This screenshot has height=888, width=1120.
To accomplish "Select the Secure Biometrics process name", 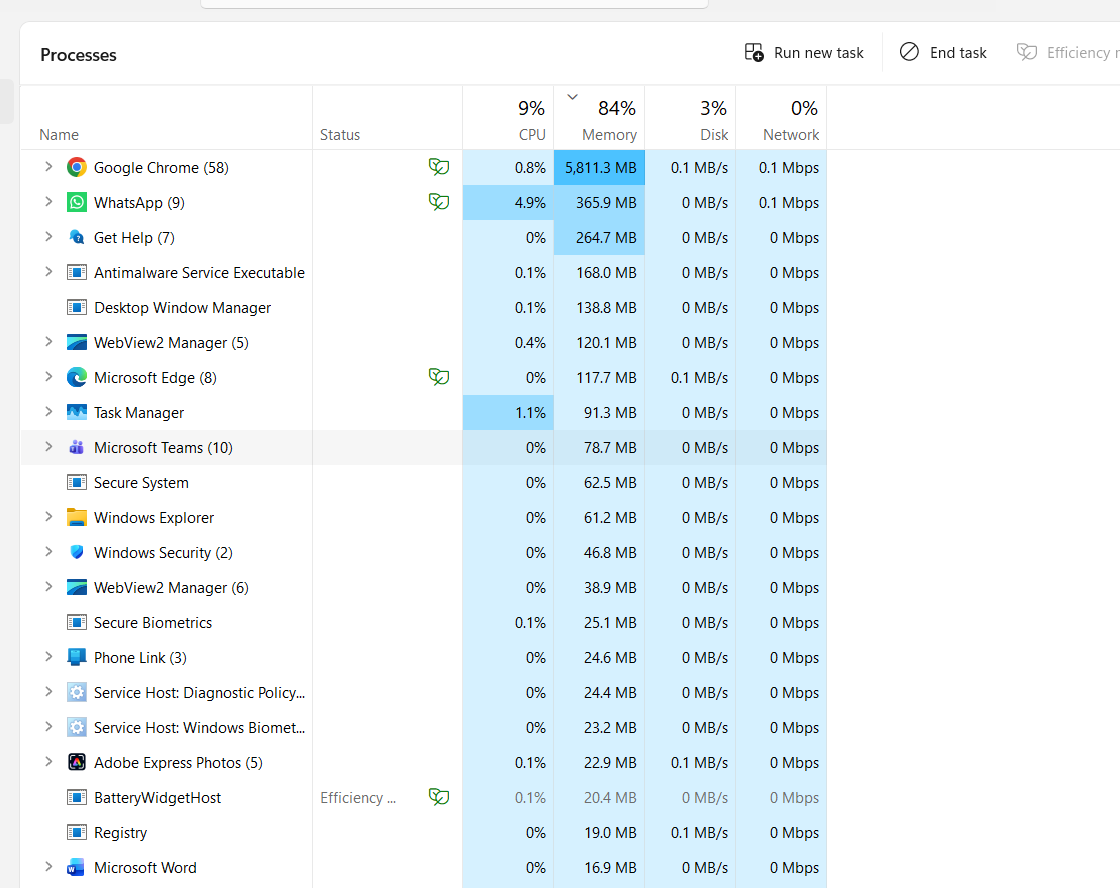I will tap(153, 623).
